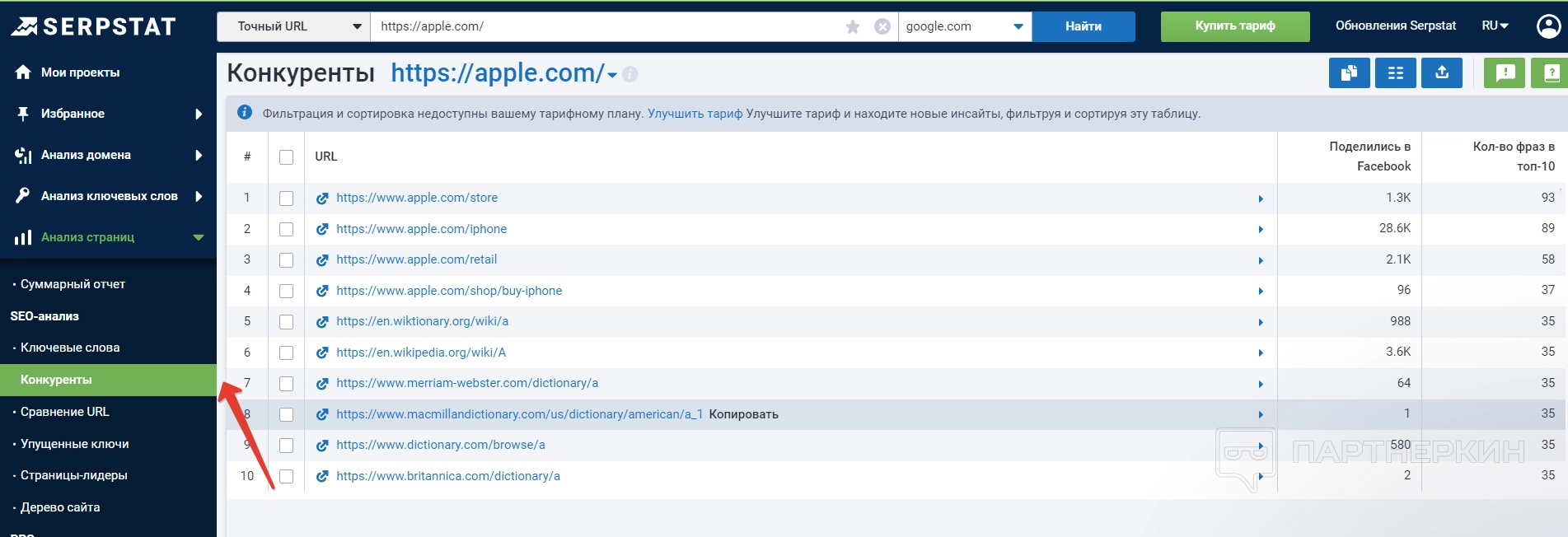The image size is (1568, 537).
Task: Show info tooltip next to apple.com title
Action: (630, 74)
